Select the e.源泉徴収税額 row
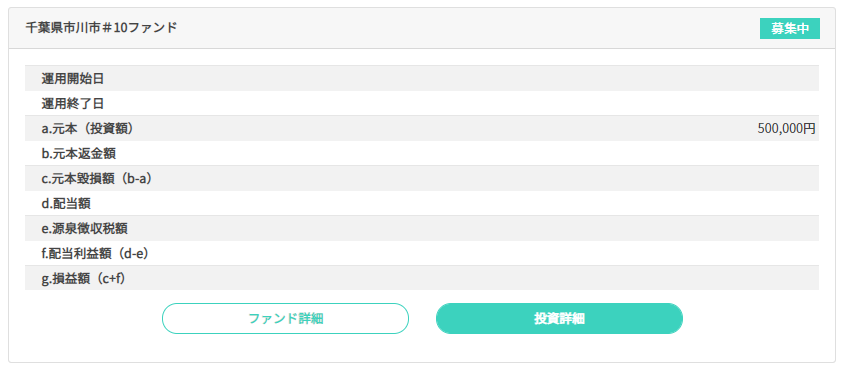 click(x=422, y=228)
